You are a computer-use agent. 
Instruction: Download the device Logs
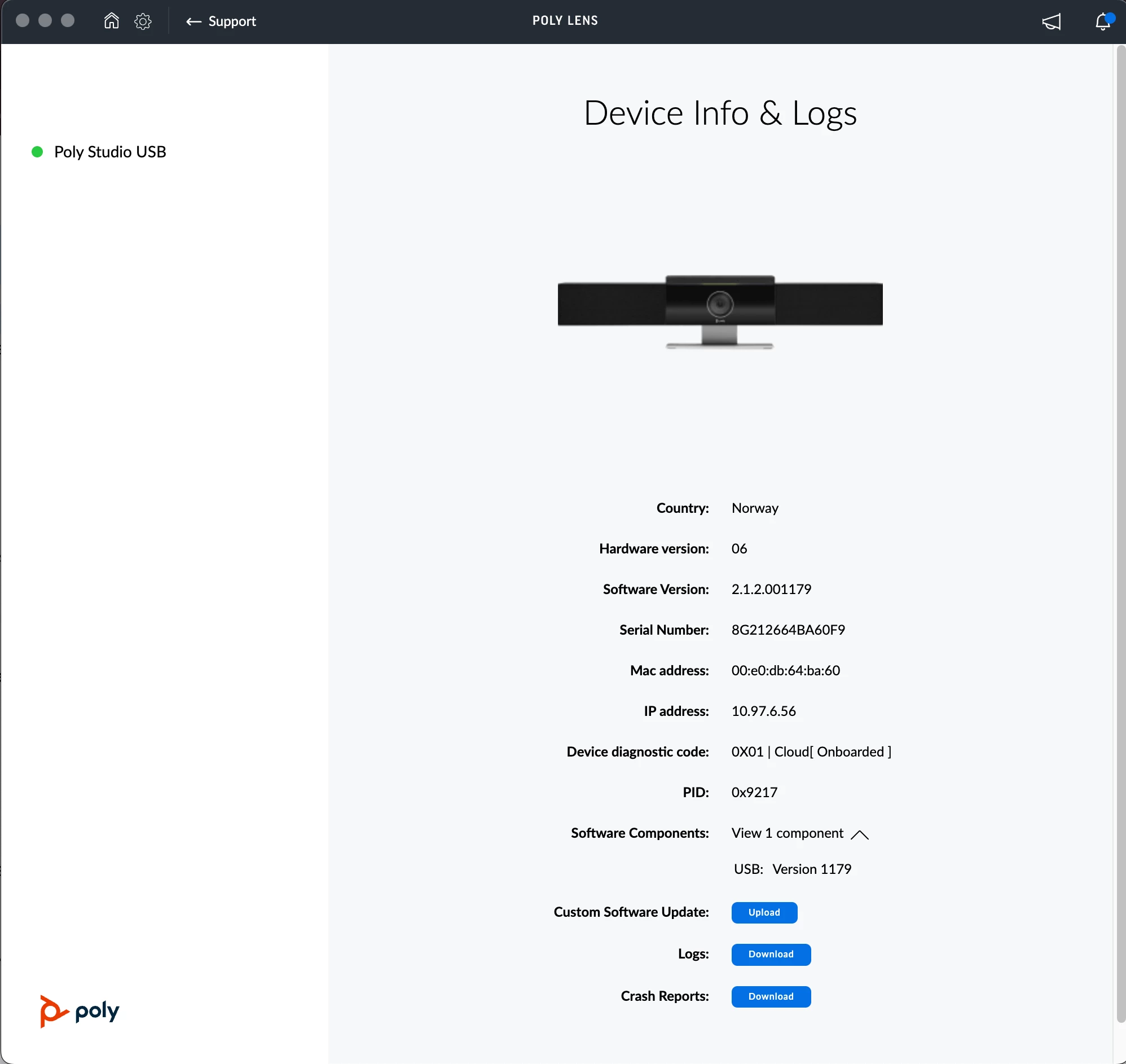tap(771, 955)
